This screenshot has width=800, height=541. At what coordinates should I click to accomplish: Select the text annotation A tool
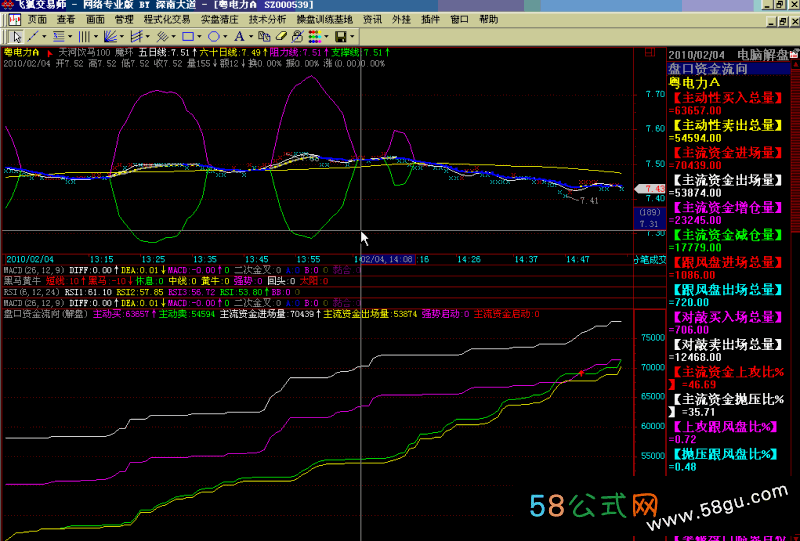(239, 37)
